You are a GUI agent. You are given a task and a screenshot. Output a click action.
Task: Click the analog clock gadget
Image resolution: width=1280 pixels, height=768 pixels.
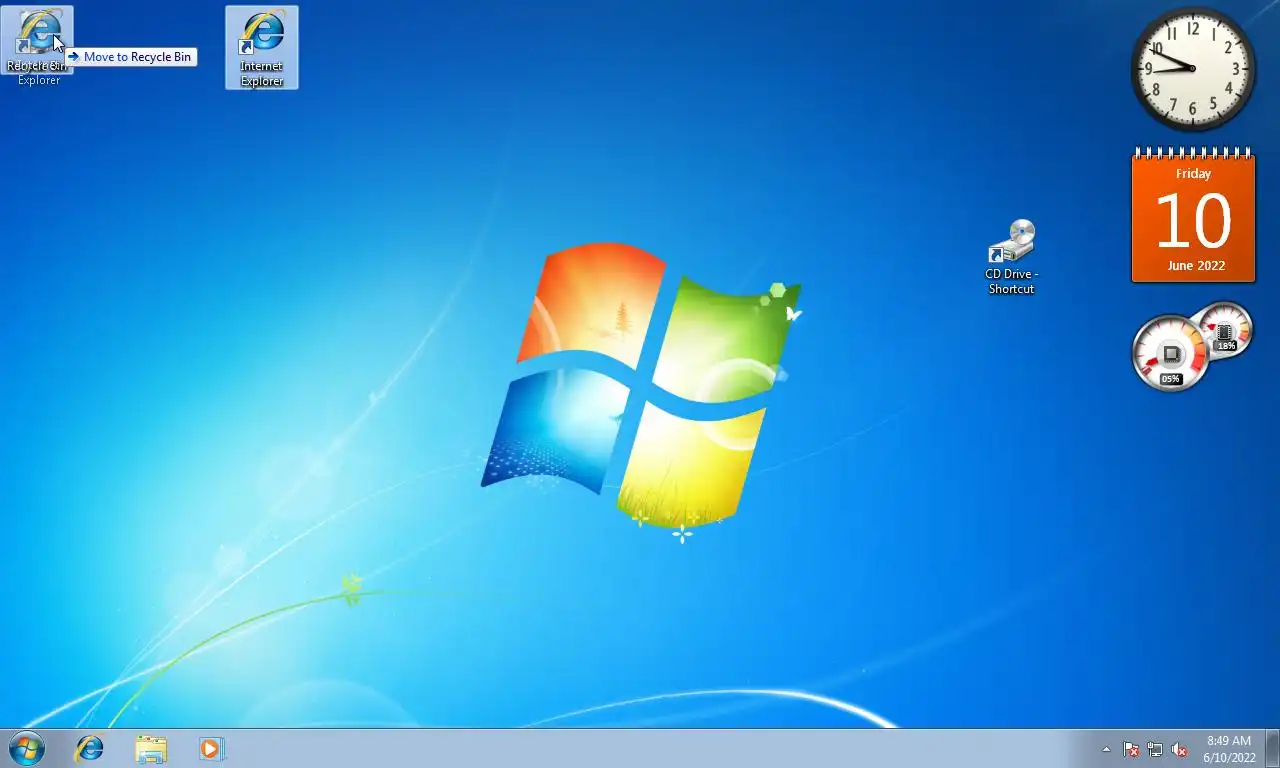coord(1193,69)
